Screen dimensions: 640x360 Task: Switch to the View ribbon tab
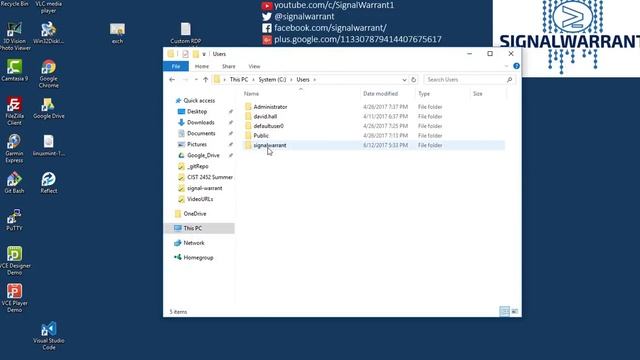tap(254, 66)
